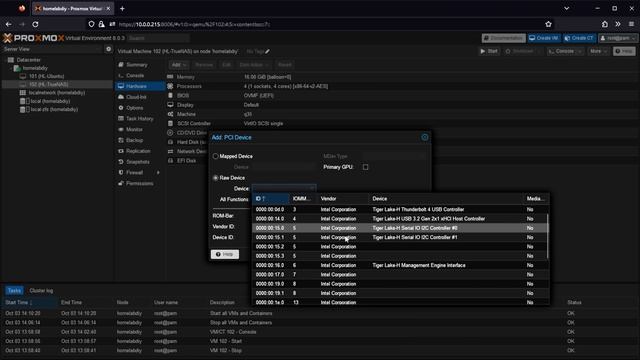Click the device list vertical scrollbar

point(547,236)
